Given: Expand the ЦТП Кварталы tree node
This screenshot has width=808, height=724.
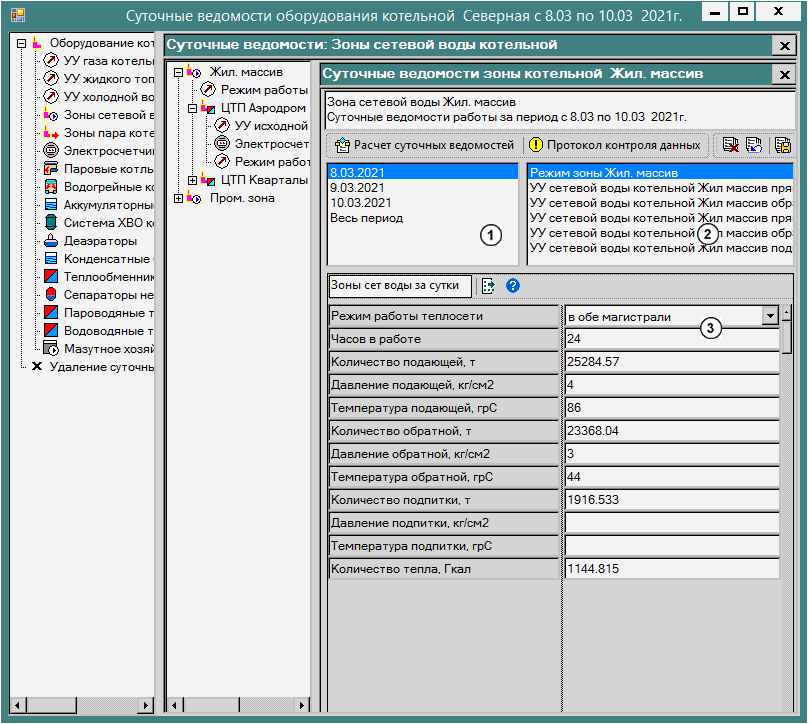Looking at the screenshot, I should [193, 180].
